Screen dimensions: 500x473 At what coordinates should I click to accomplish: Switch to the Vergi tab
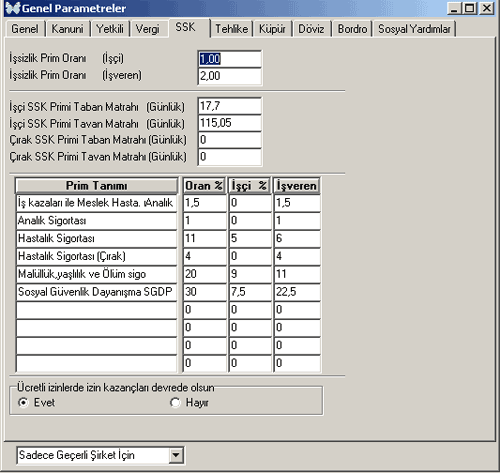(x=148, y=29)
